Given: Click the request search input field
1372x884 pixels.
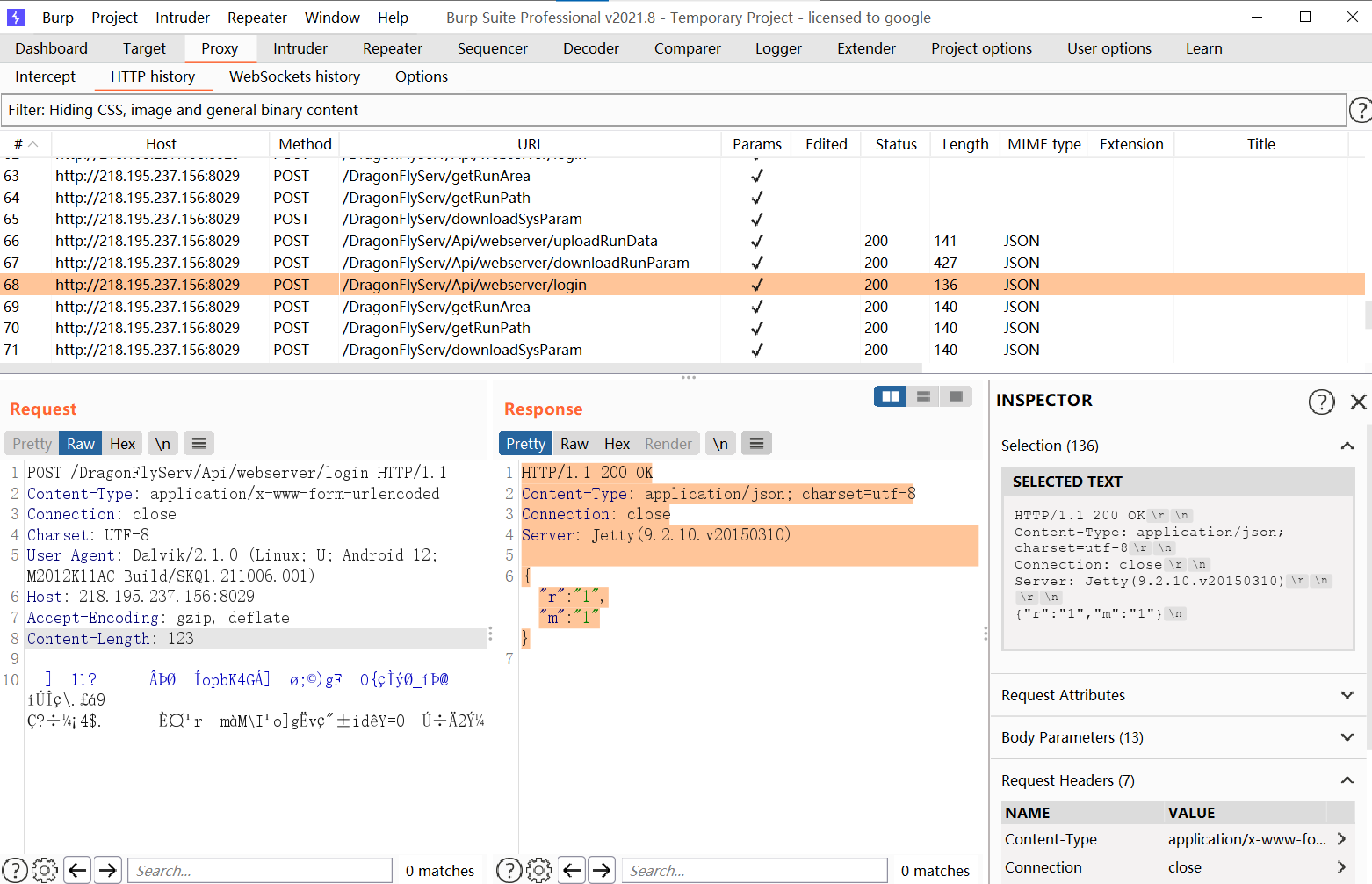Looking at the screenshot, I should point(260,870).
